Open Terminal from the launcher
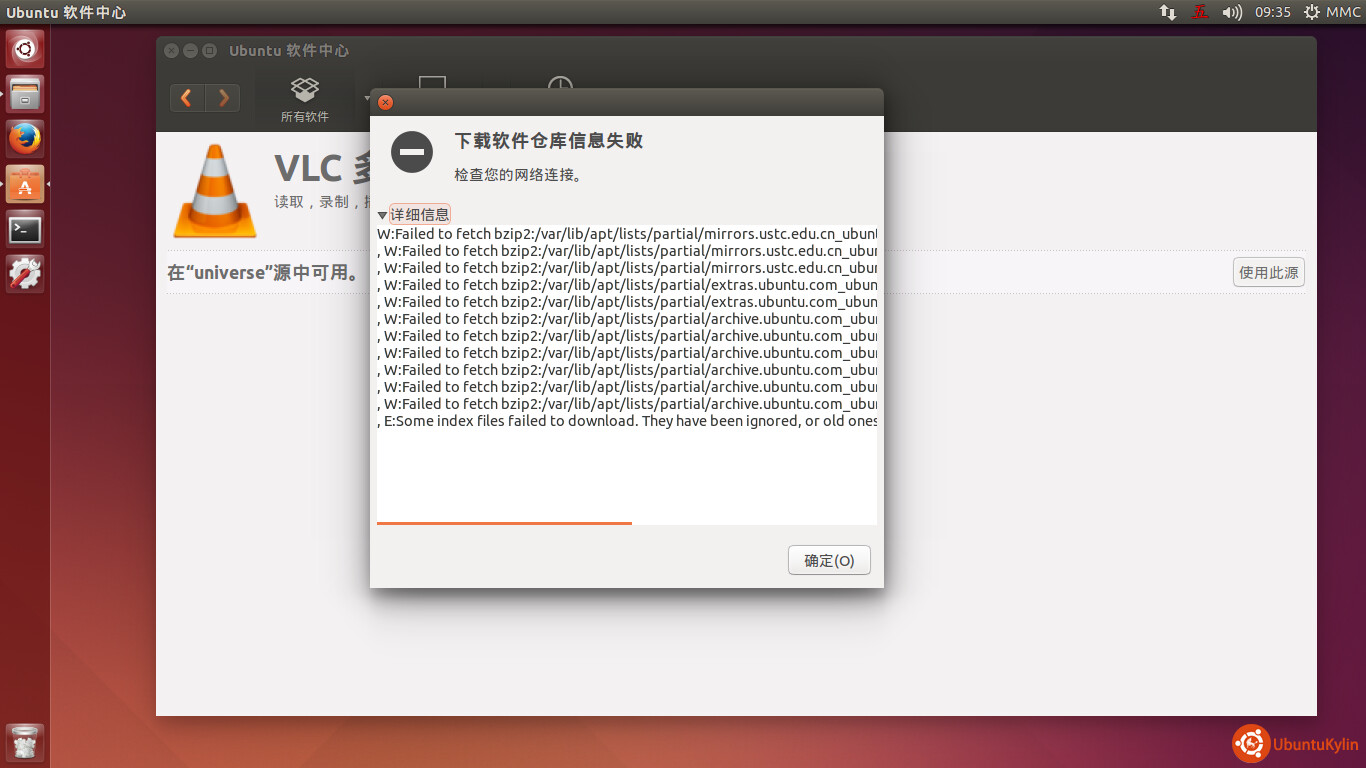Screen dimensions: 1366x768 (x=25, y=229)
